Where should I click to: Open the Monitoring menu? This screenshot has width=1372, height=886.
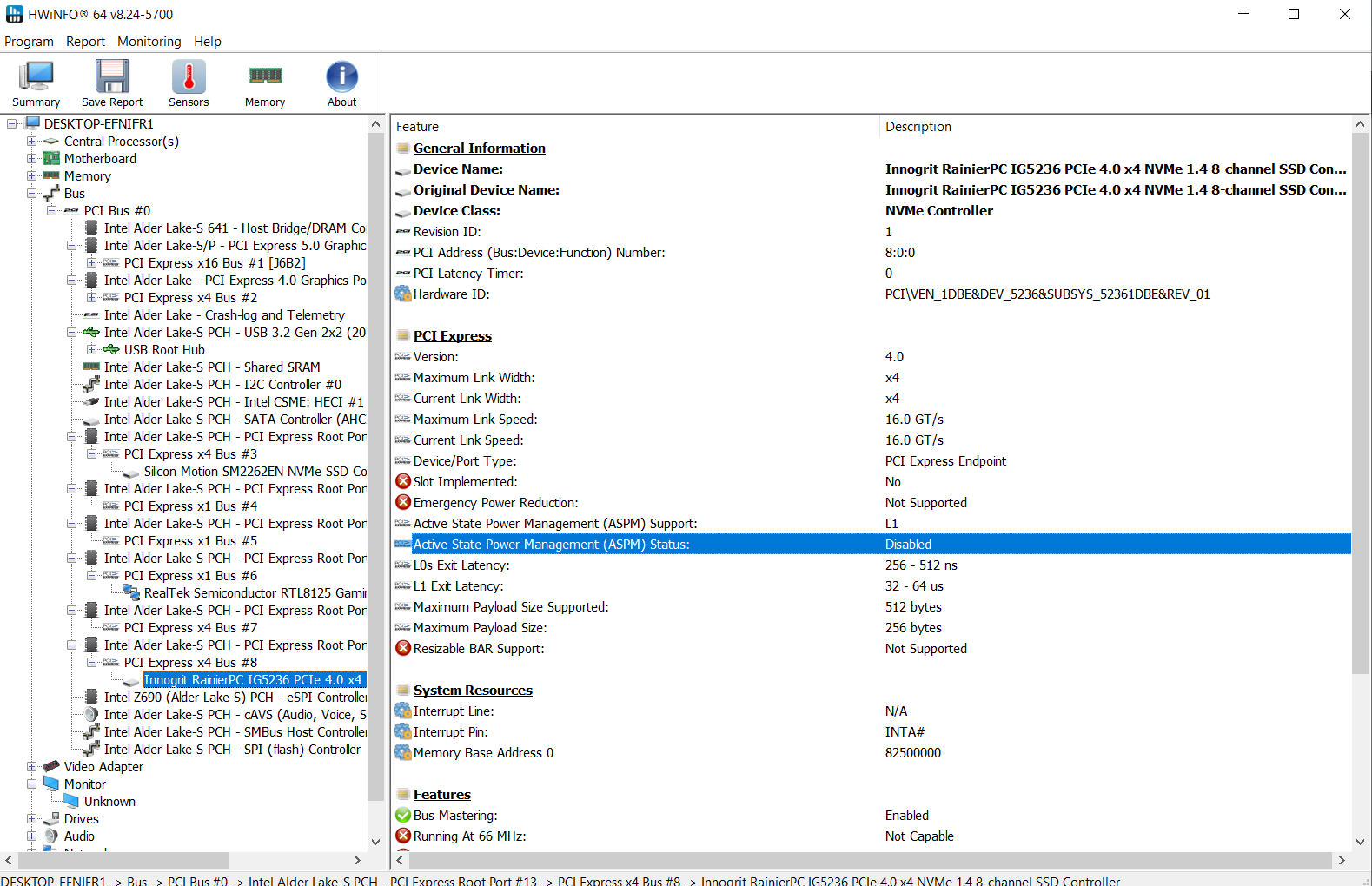[x=149, y=41]
